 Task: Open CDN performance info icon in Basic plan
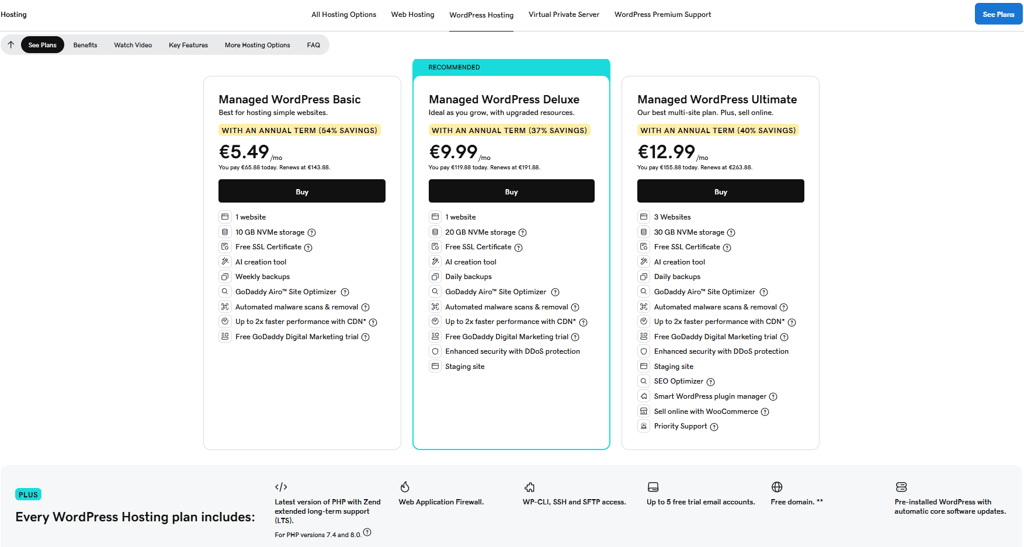click(x=373, y=322)
